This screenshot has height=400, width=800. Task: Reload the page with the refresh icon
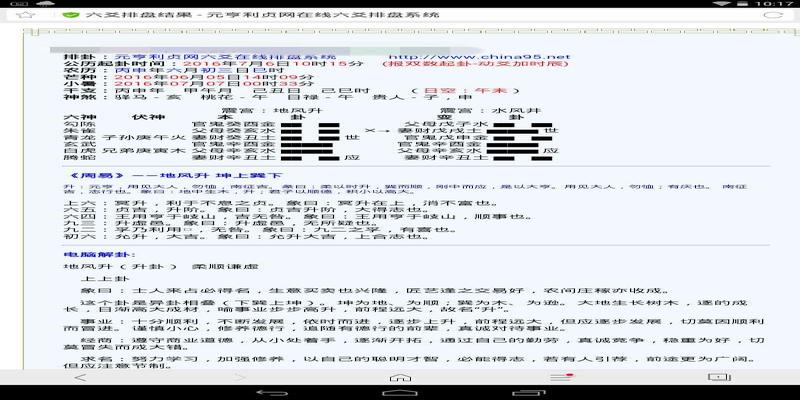click(x=772, y=15)
